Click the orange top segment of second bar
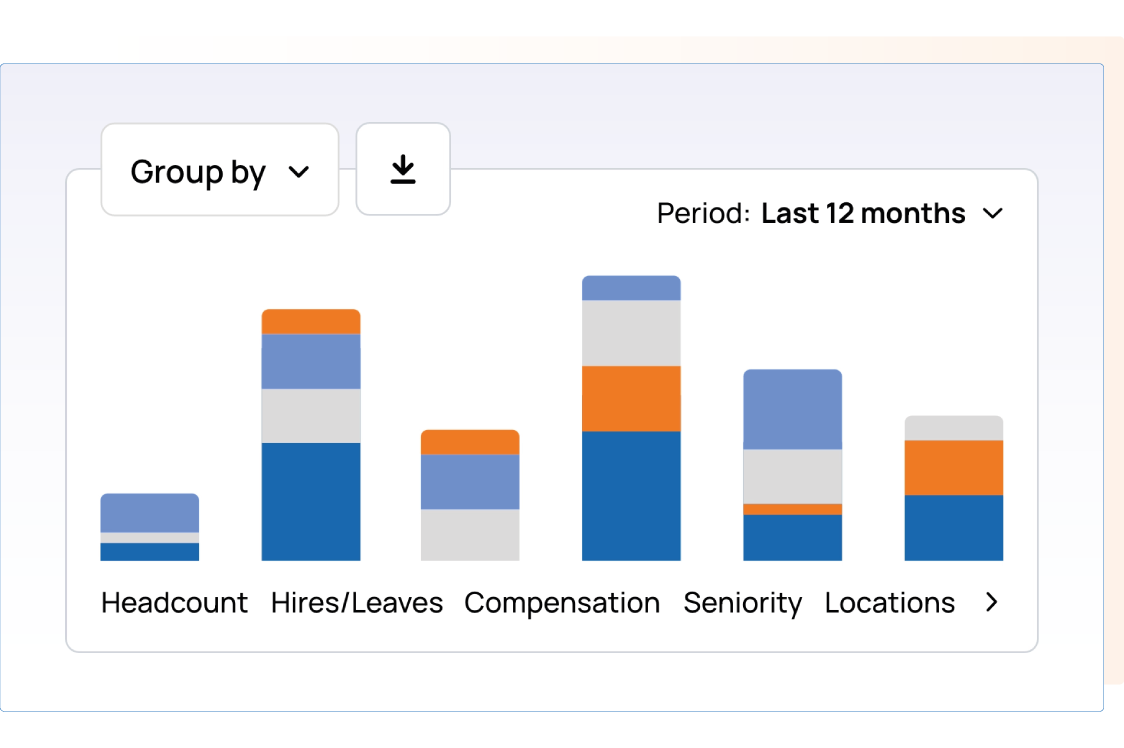The image size is (1124, 748). click(x=311, y=322)
